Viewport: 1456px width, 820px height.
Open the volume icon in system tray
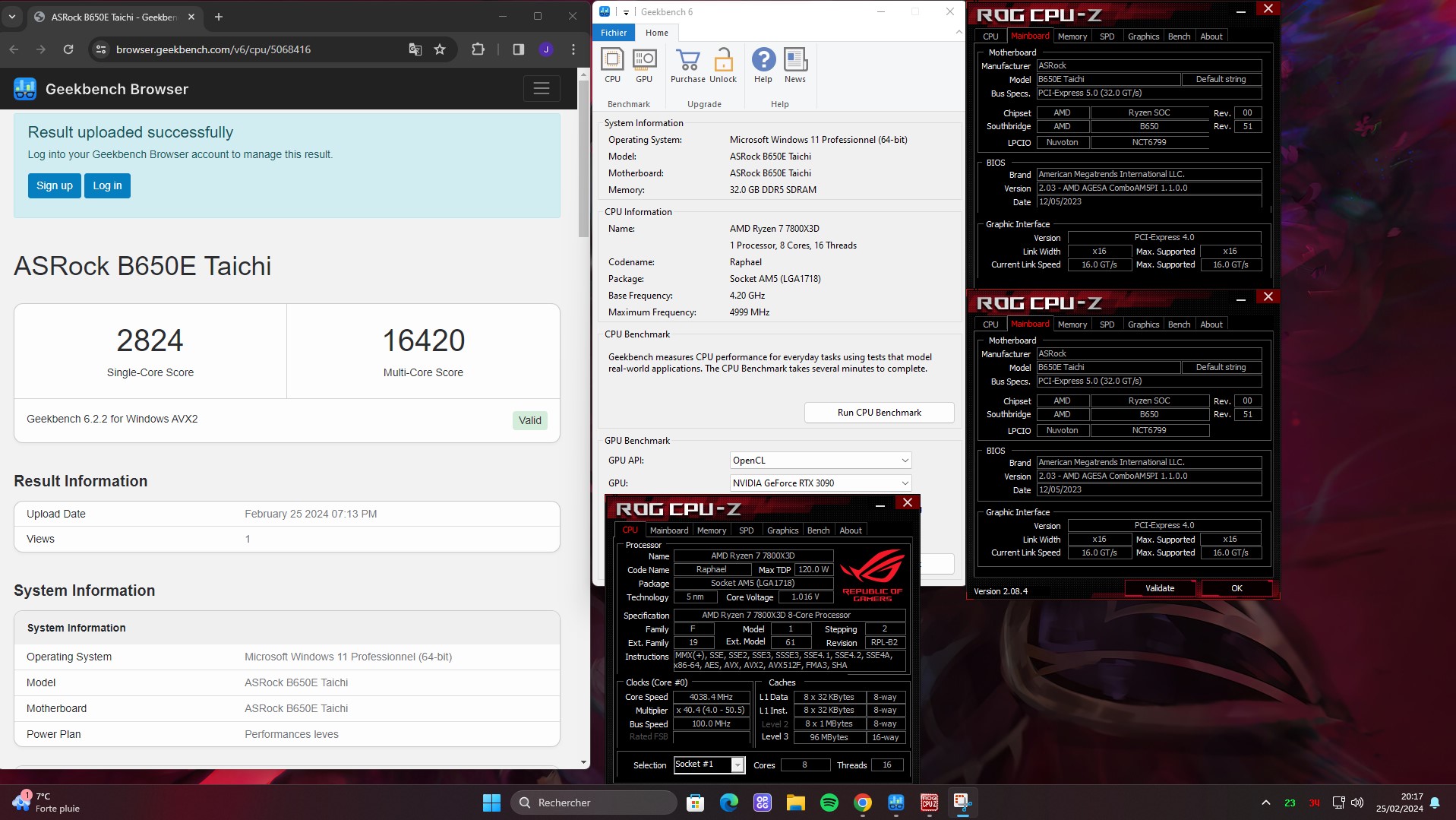click(1357, 803)
